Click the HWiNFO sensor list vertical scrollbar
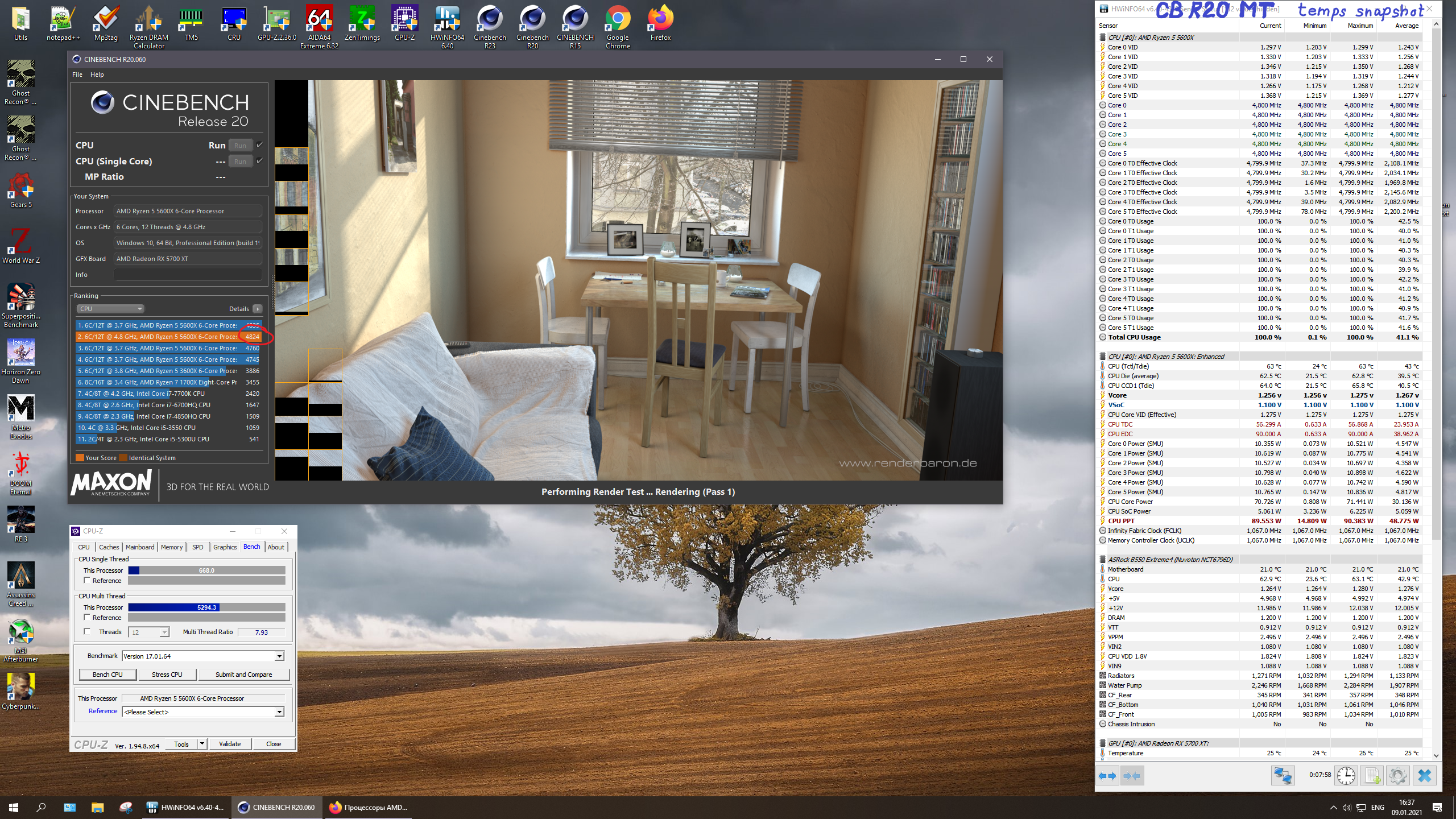 pyautogui.click(x=1436, y=284)
